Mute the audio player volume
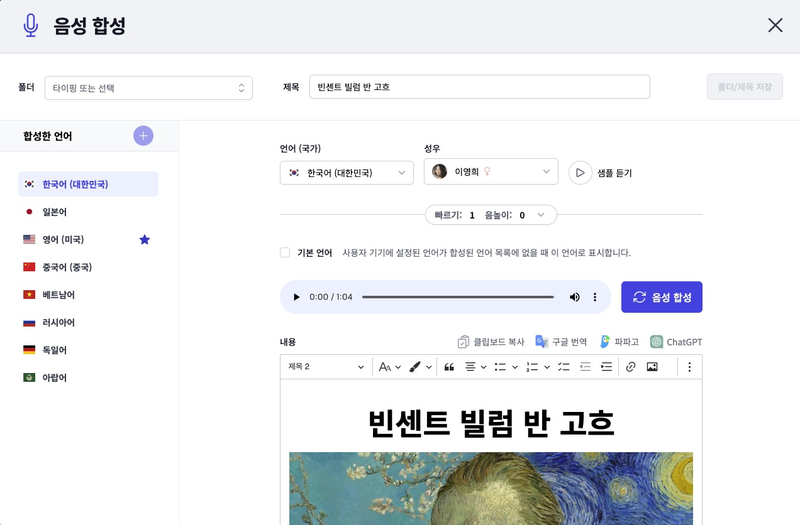Image resolution: width=800 pixels, height=525 pixels. pos(574,297)
